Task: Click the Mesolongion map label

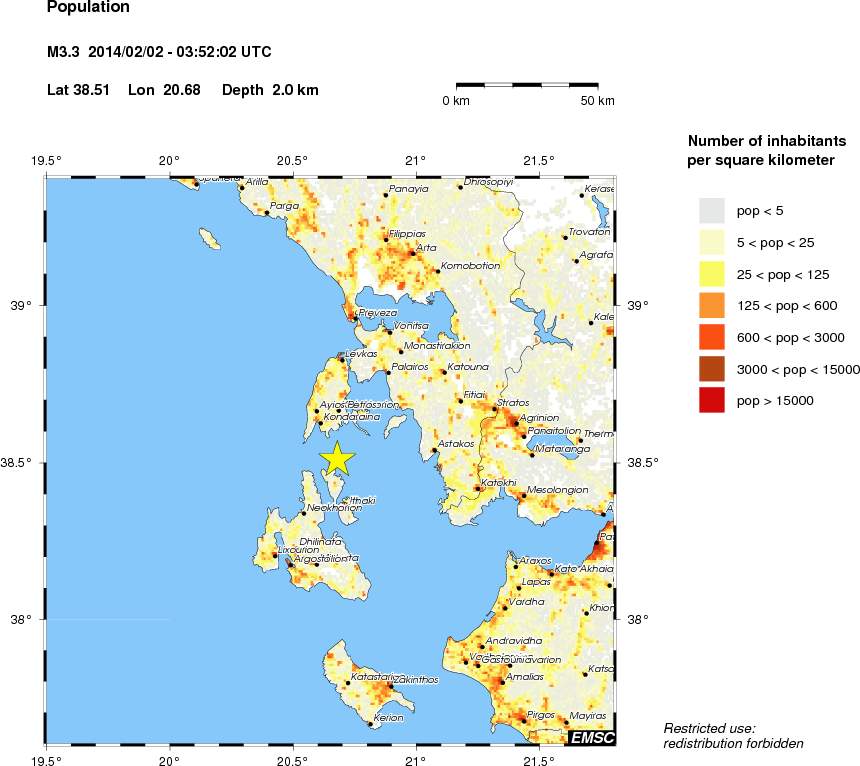Action: [557, 490]
